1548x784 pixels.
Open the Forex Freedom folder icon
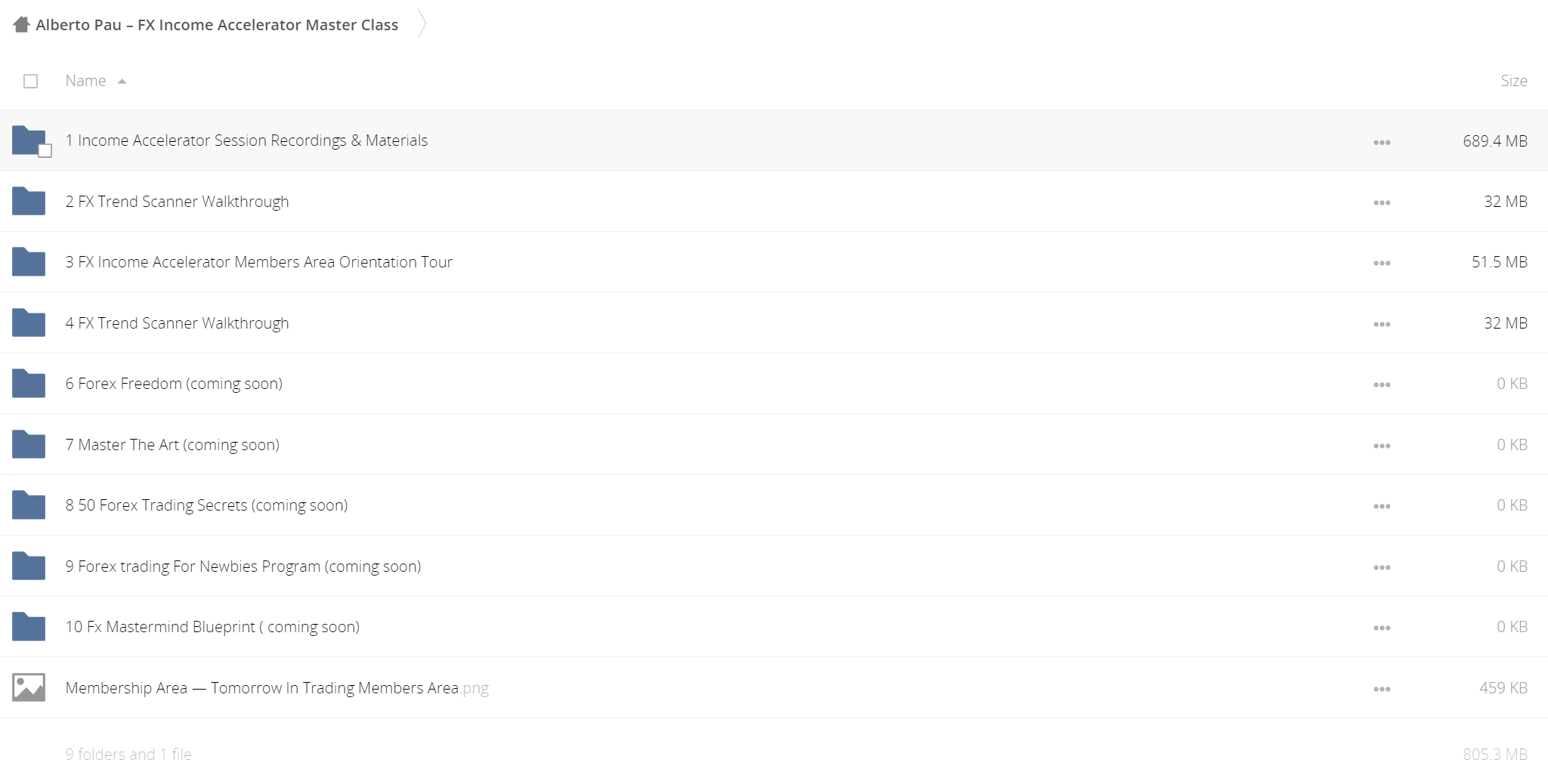click(29, 383)
